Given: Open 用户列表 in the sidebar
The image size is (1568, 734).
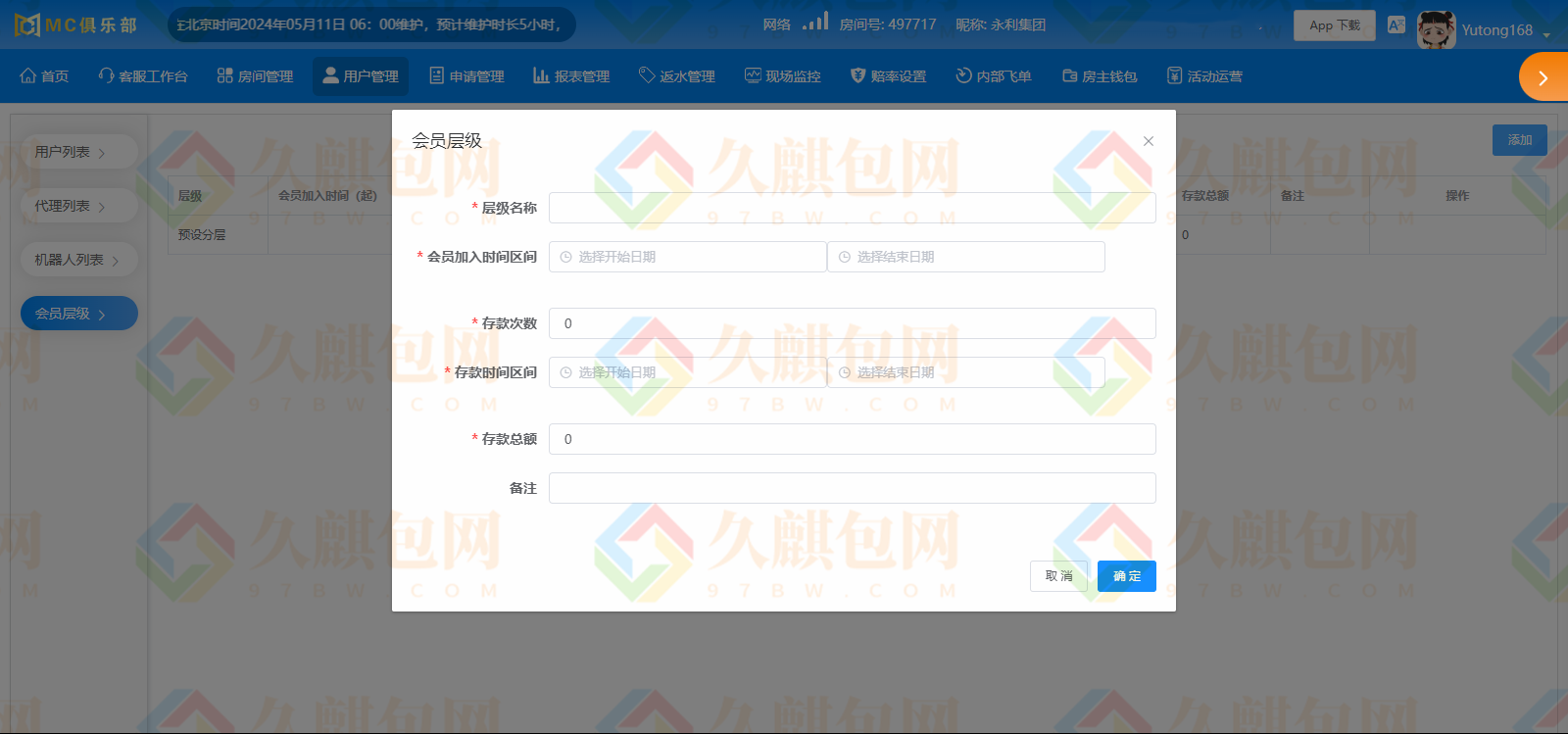Looking at the screenshot, I should pyautogui.click(x=78, y=152).
